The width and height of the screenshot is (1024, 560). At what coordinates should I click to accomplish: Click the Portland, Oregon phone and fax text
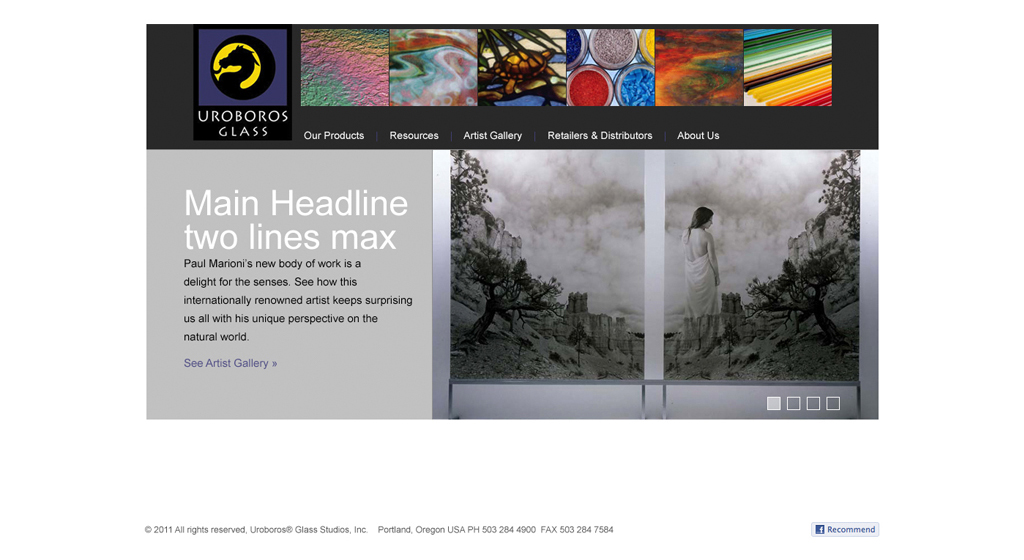[495, 530]
